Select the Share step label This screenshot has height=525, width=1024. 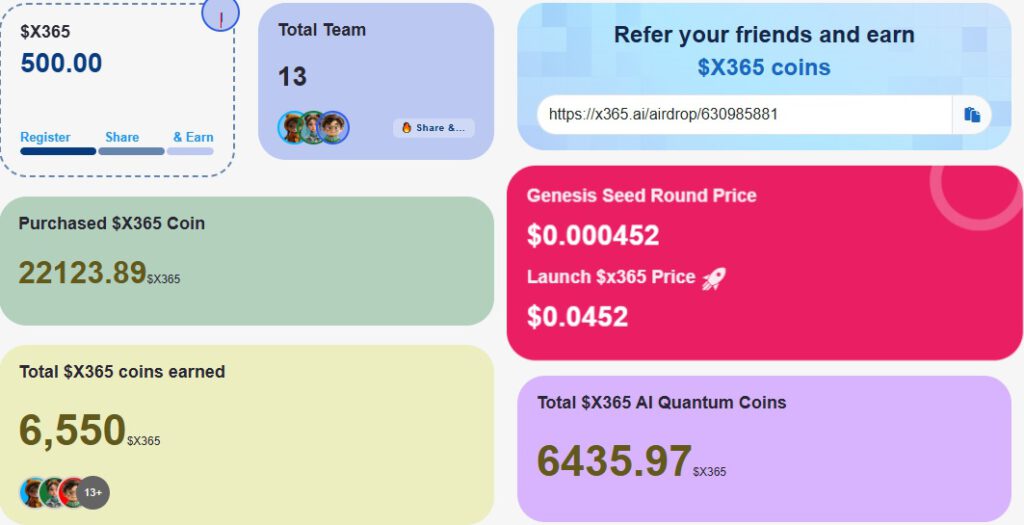click(x=122, y=137)
